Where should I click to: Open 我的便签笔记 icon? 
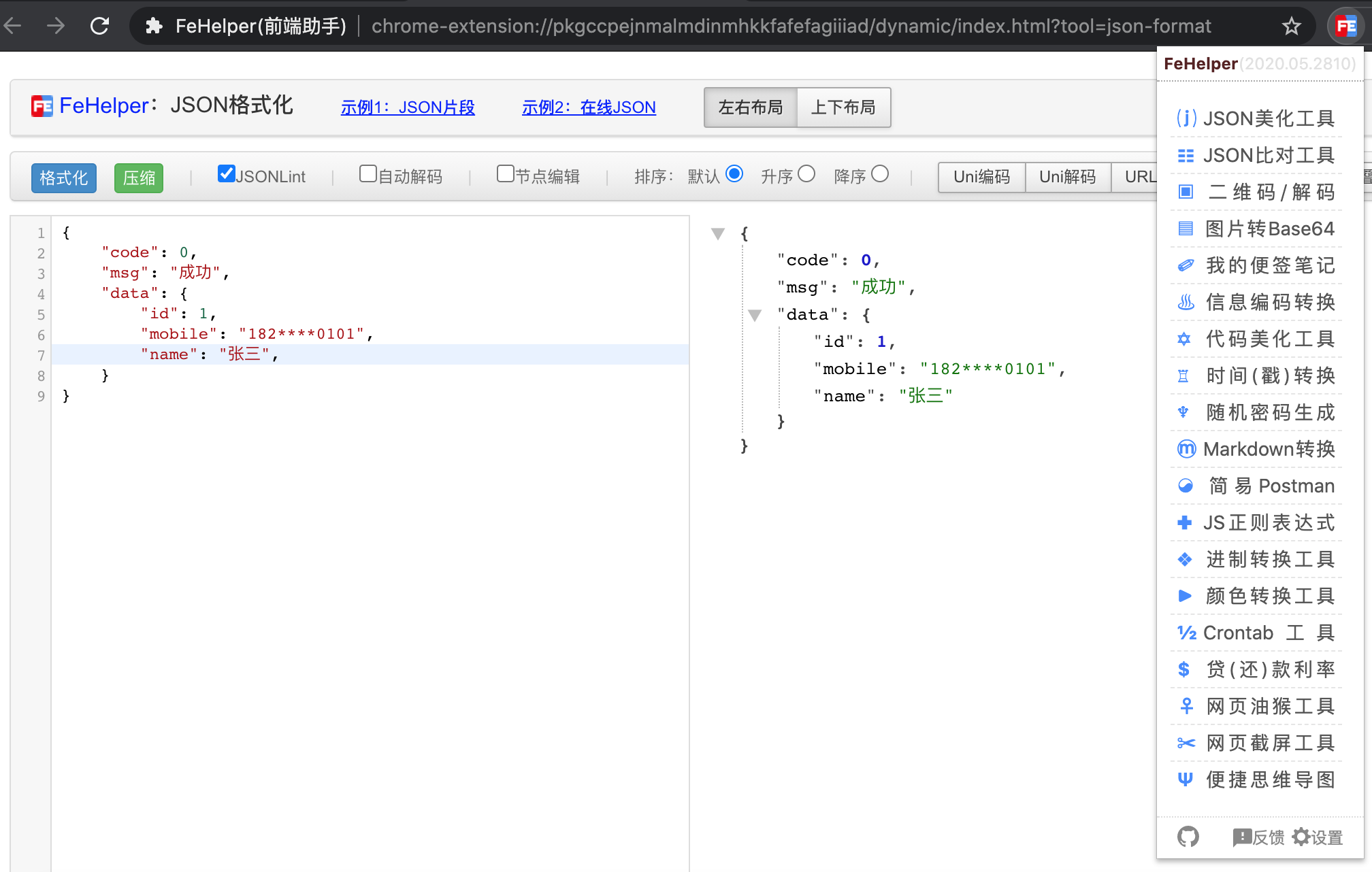(x=1186, y=265)
